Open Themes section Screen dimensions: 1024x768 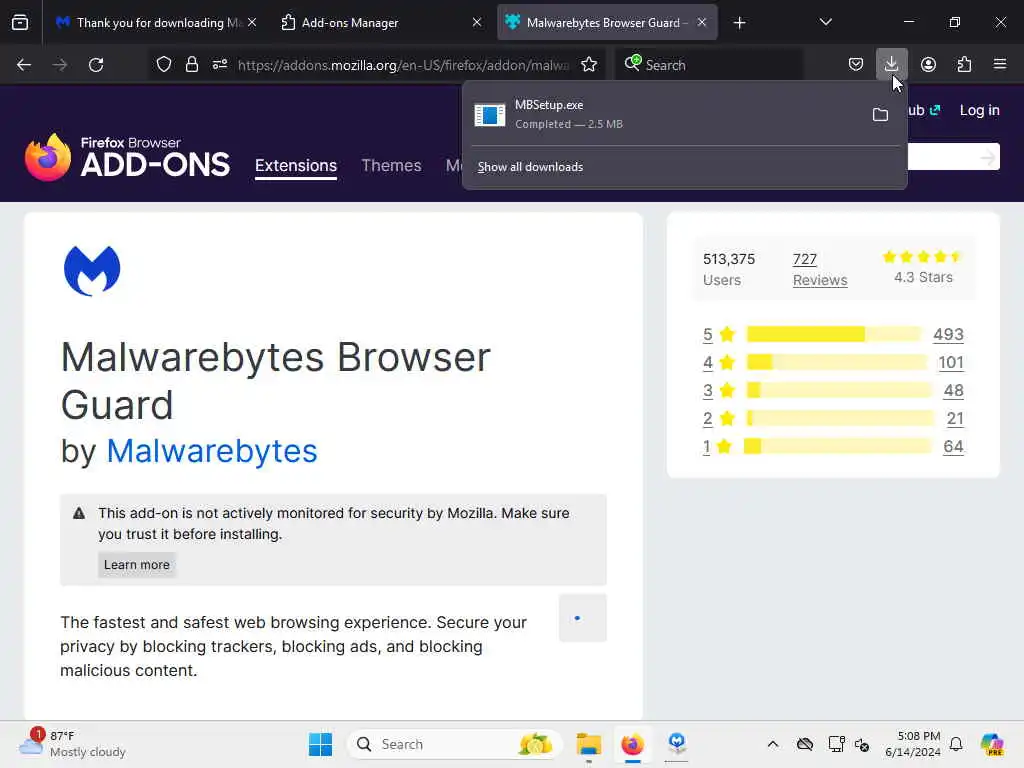point(391,165)
